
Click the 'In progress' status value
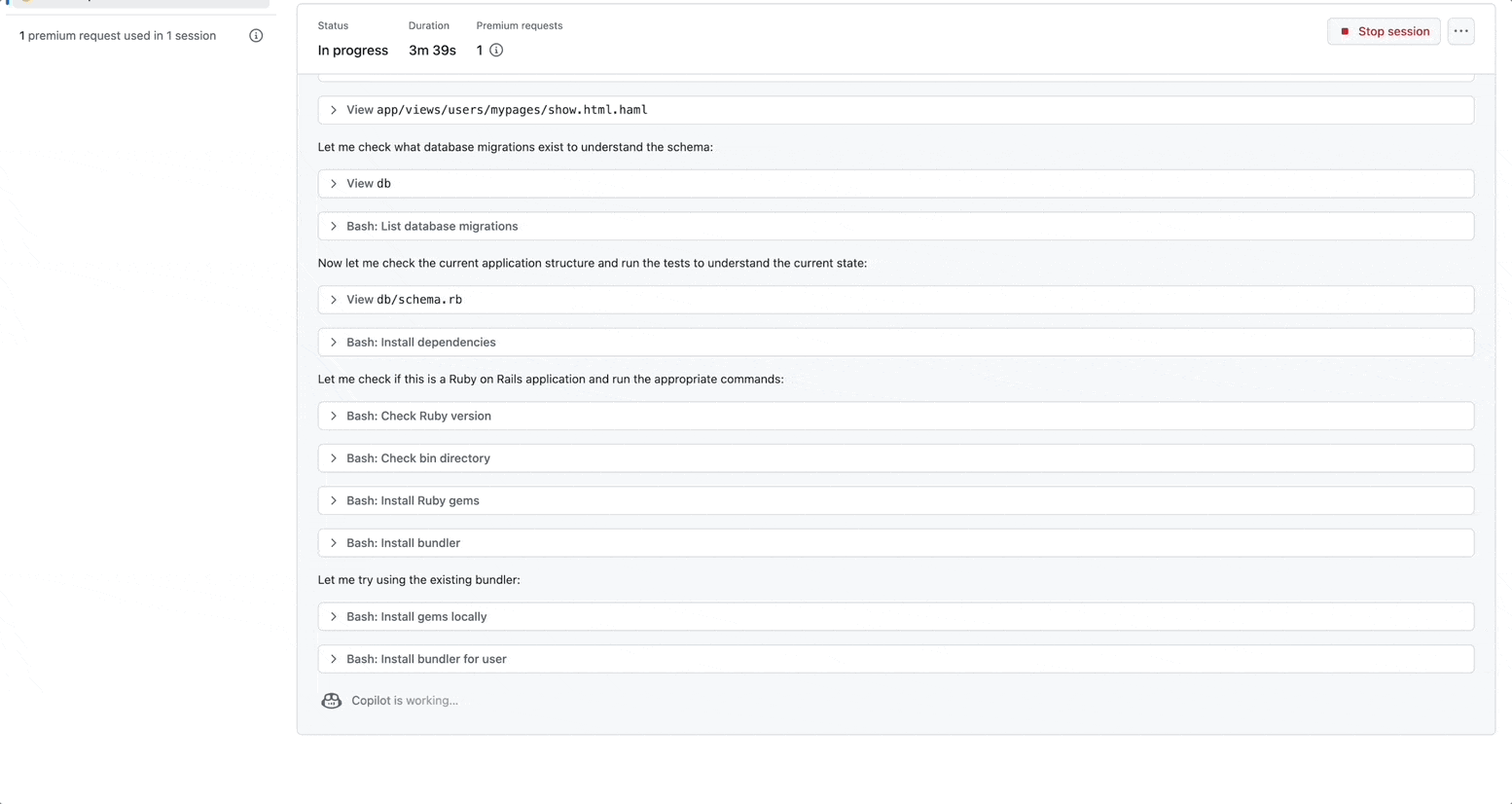tap(352, 51)
